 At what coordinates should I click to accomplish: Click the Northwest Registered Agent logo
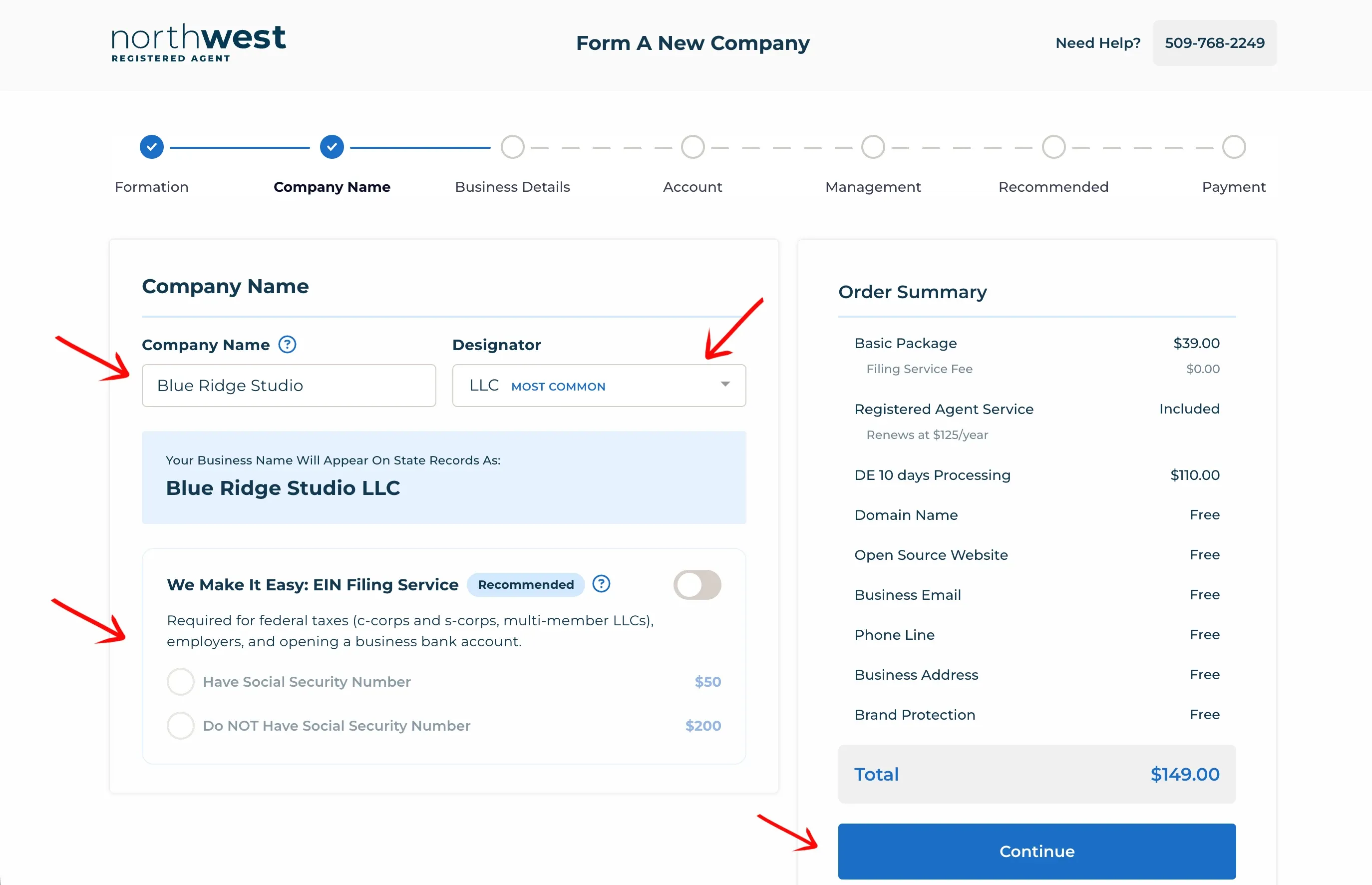point(198,42)
